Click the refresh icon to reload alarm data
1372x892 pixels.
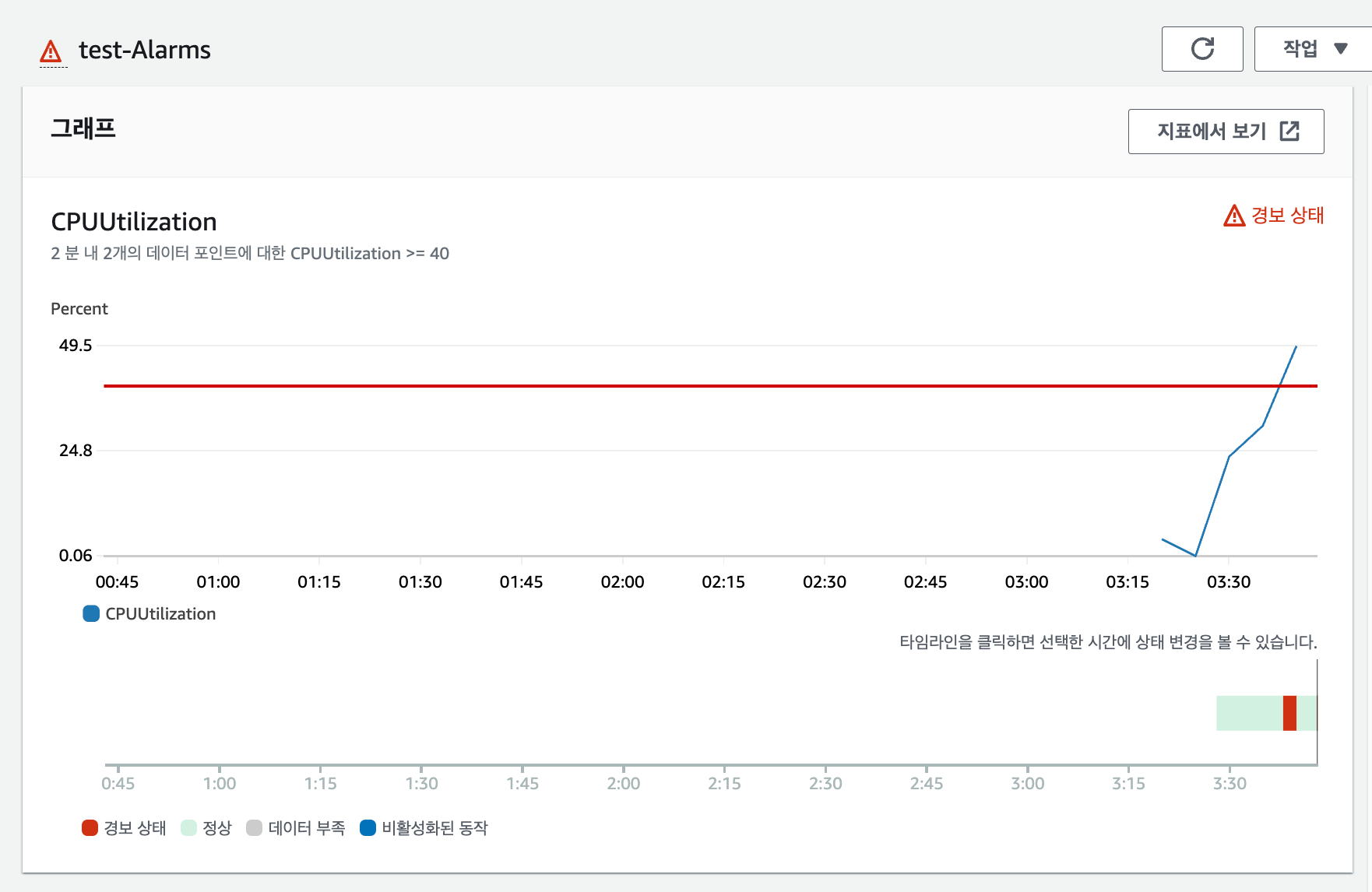click(1202, 48)
